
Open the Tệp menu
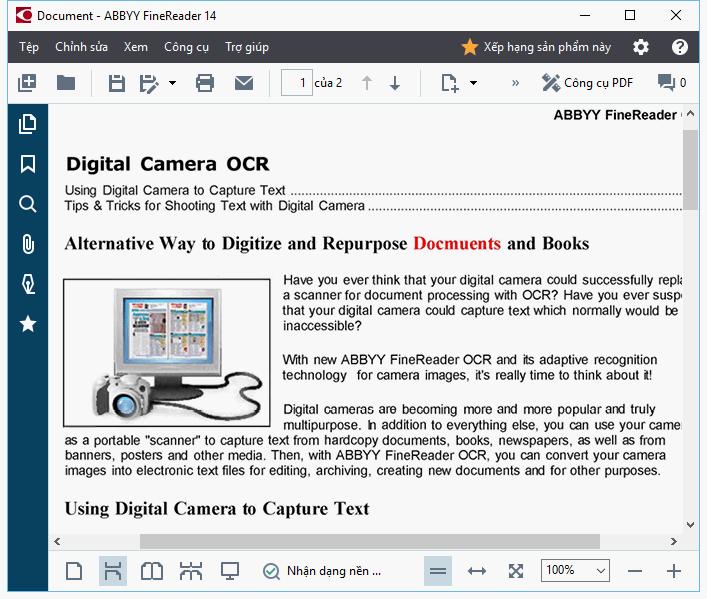[29, 47]
